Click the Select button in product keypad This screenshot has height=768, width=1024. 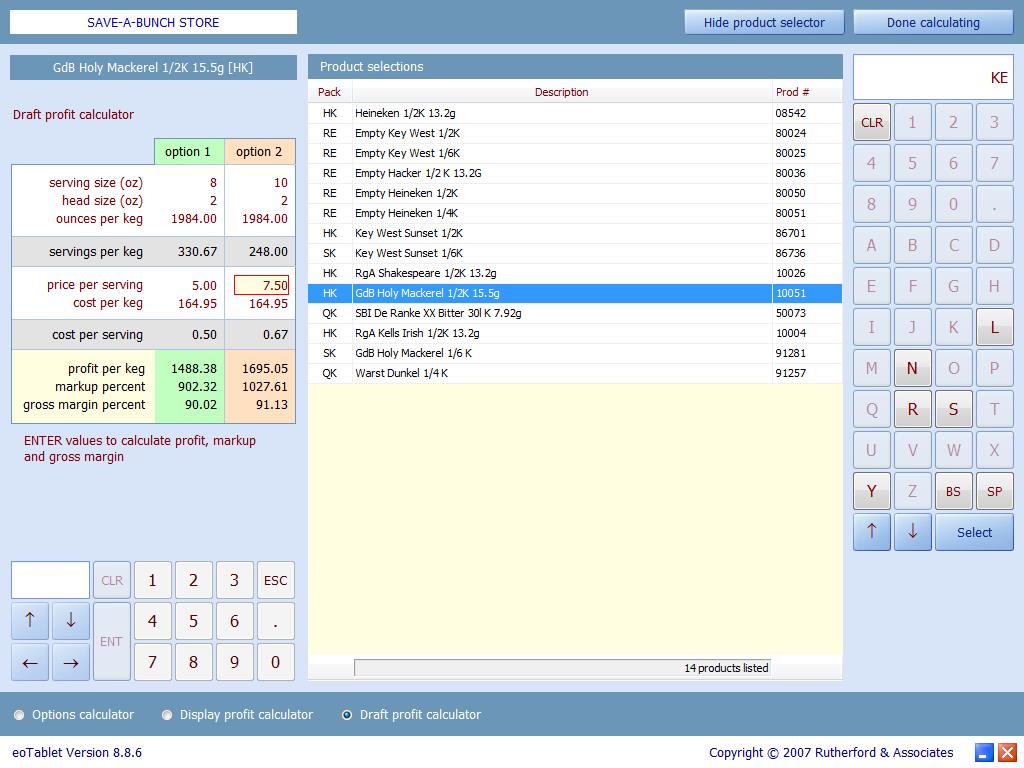click(x=974, y=532)
